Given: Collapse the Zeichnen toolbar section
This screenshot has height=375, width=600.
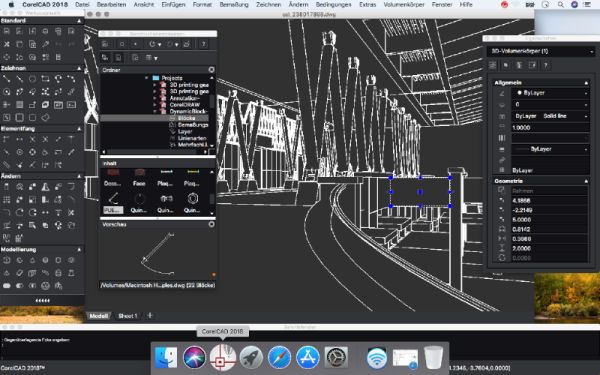Looking at the screenshot, I should [79, 68].
